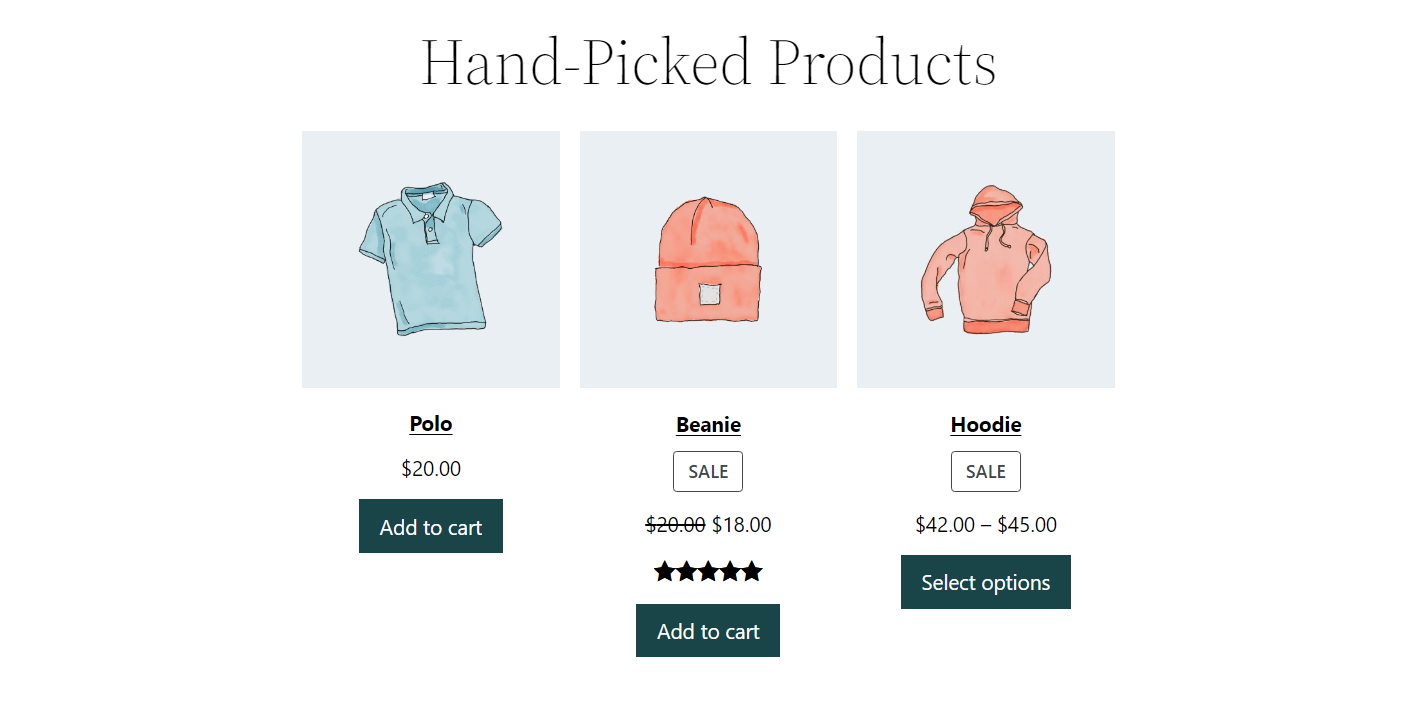Click the SALE badge on the Beanie
Image resolution: width=1412 pixels, height=707 pixels.
(707, 471)
